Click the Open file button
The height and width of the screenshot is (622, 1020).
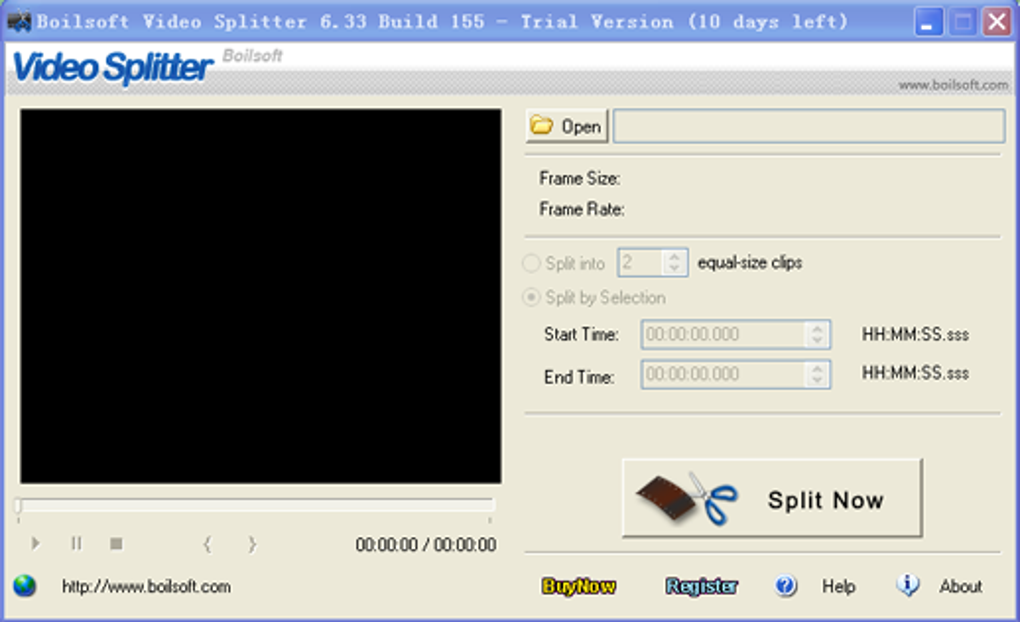(567, 126)
